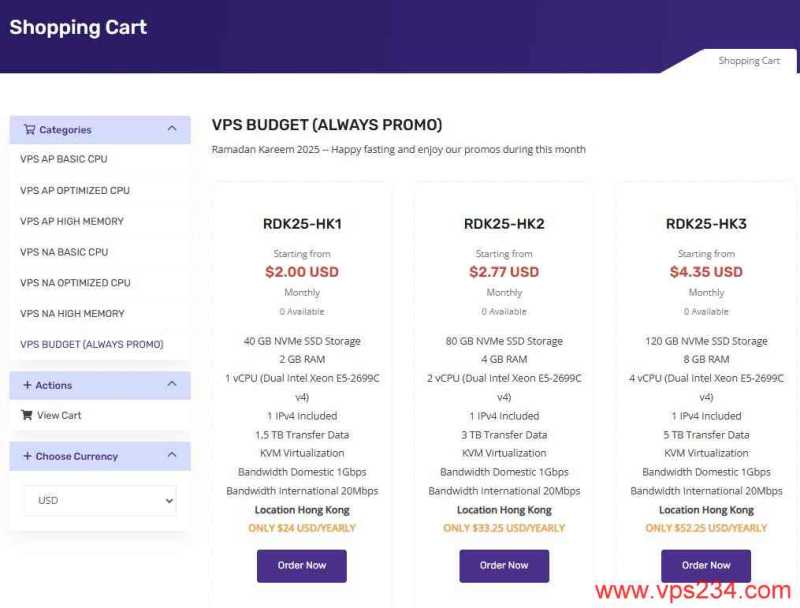The image size is (800, 608).
Task: Select VPS AP BASIC CPU category
Action: 64,159
